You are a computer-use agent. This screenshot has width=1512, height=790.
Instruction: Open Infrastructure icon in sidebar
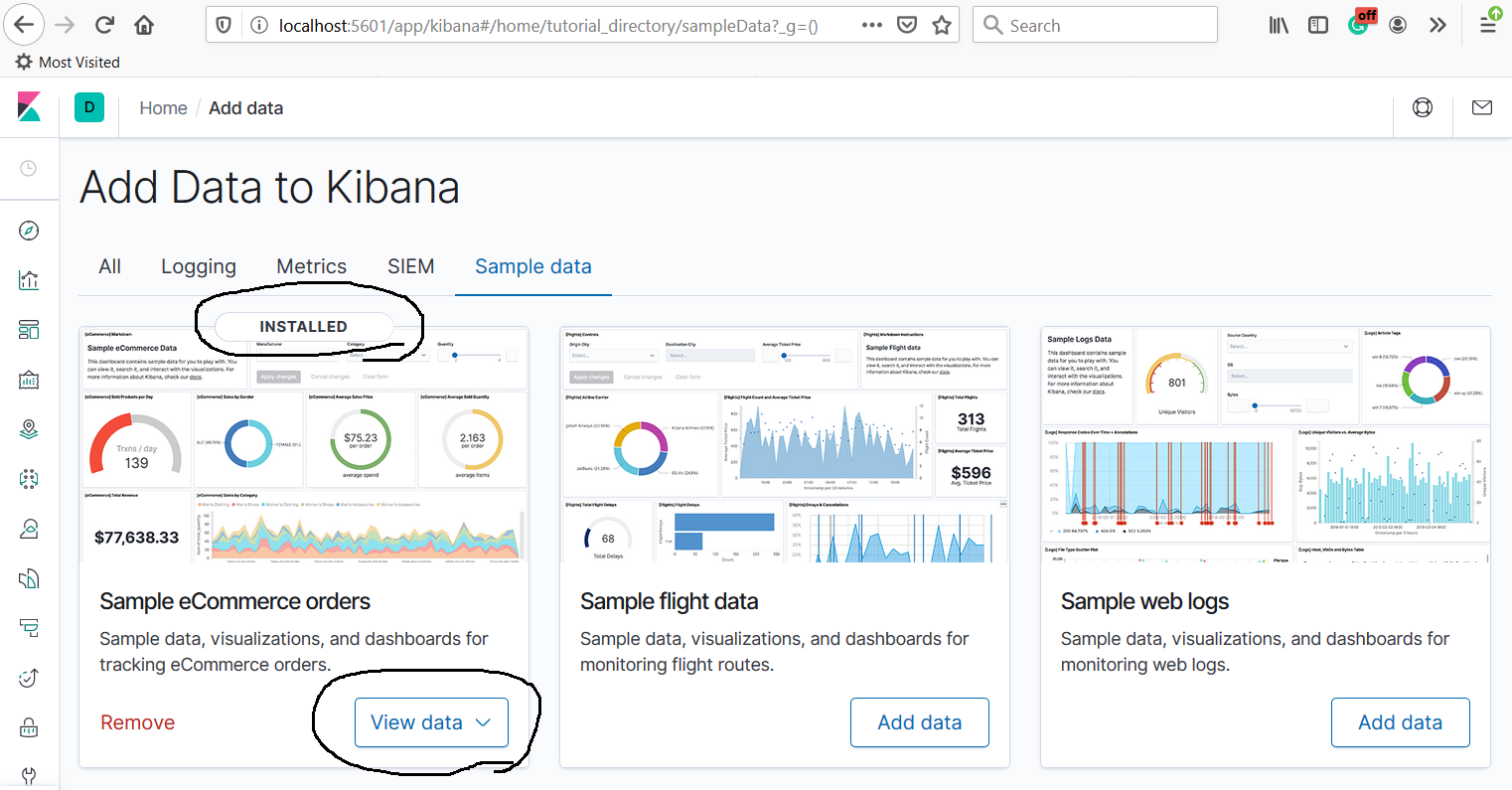(x=29, y=529)
